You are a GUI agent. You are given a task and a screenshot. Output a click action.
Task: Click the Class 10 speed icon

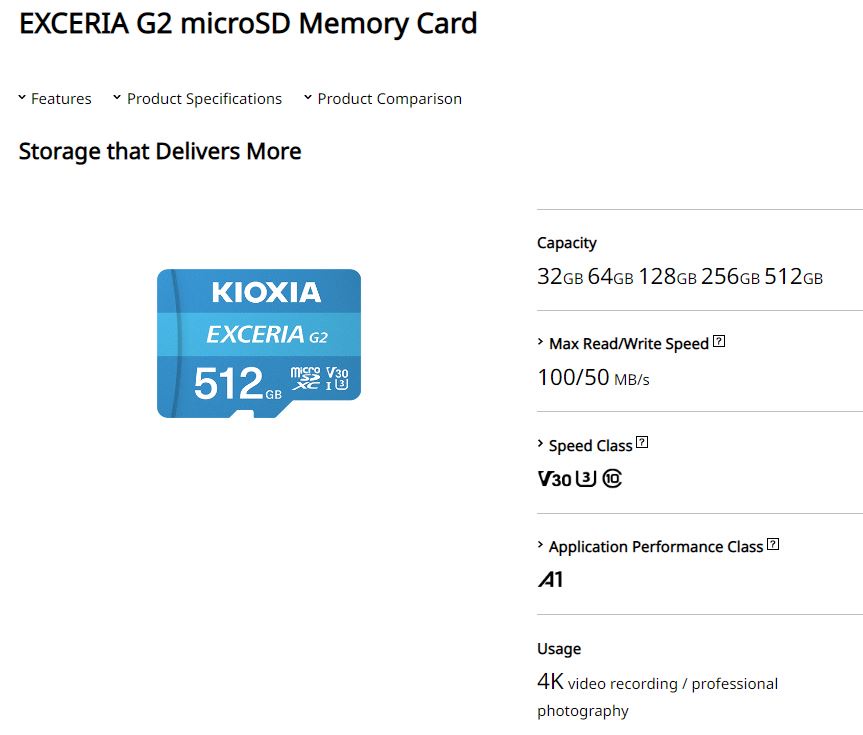[612, 478]
